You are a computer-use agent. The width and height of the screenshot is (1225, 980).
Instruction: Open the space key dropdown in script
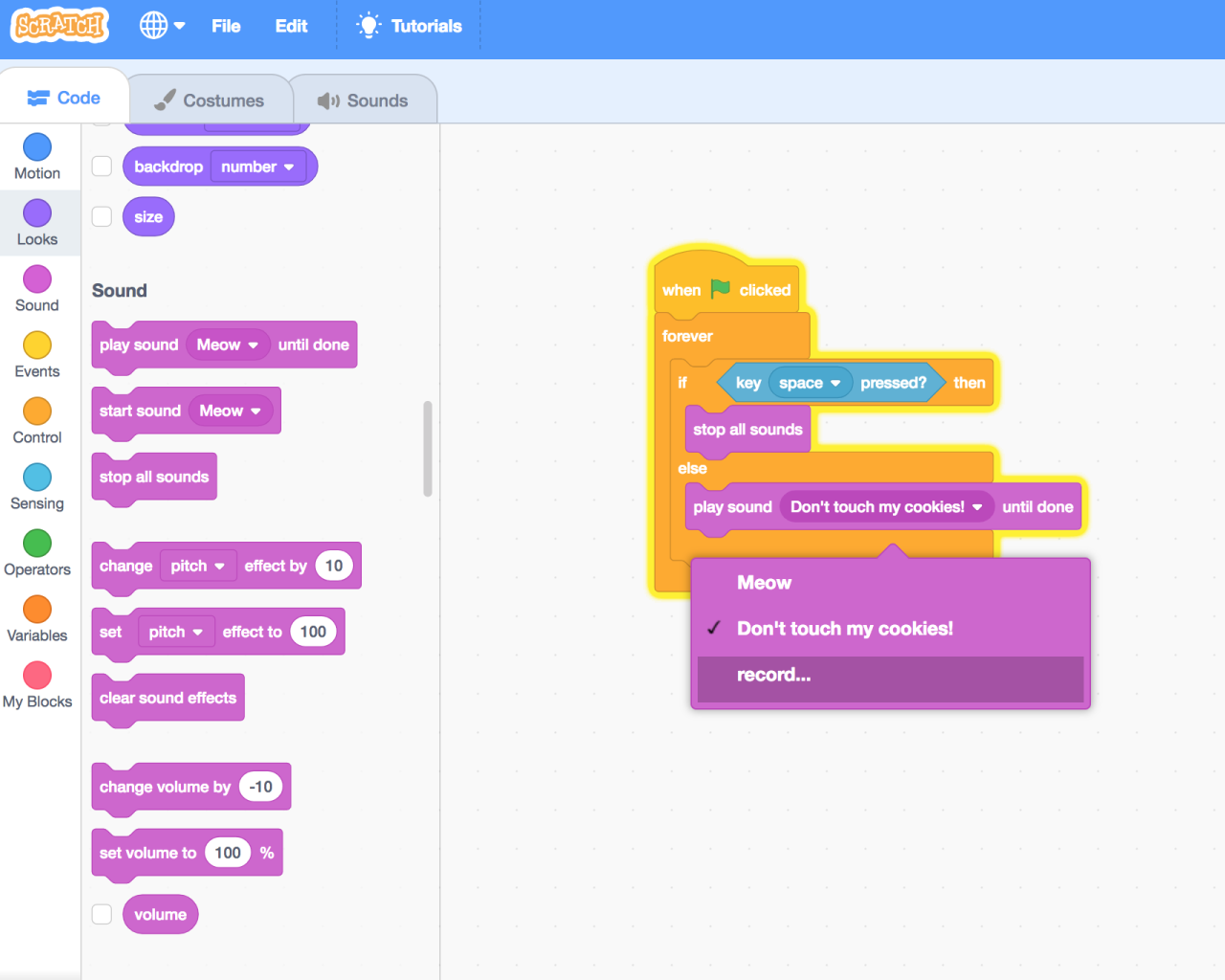tap(810, 383)
